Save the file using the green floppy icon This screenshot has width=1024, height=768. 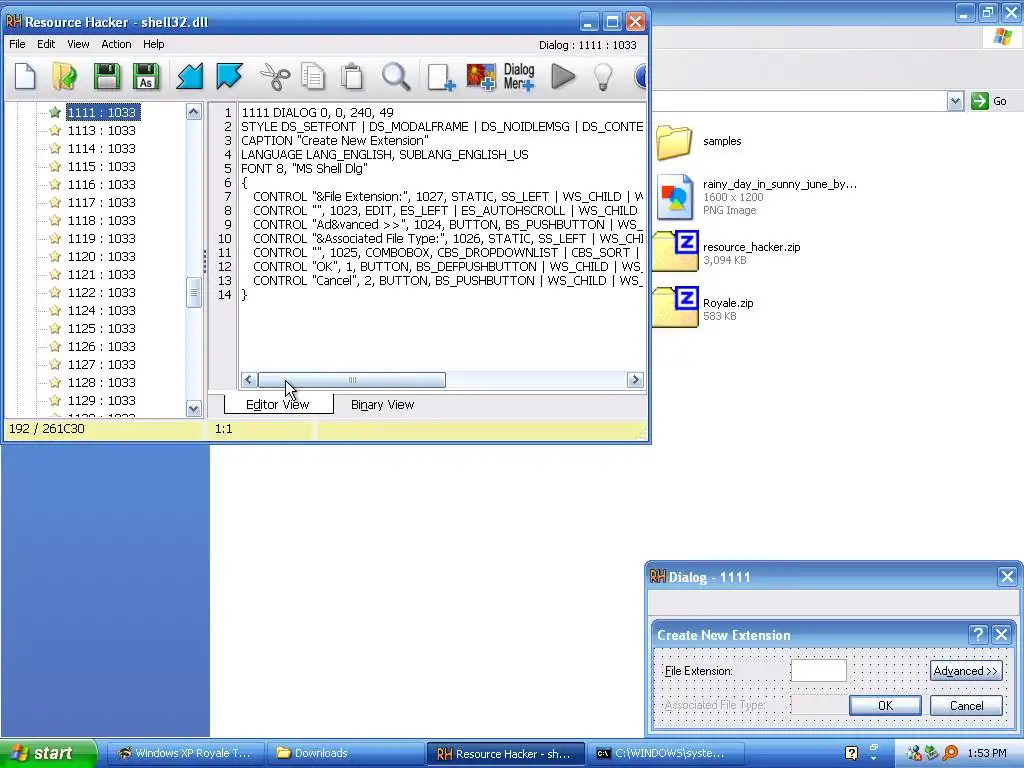coord(106,76)
